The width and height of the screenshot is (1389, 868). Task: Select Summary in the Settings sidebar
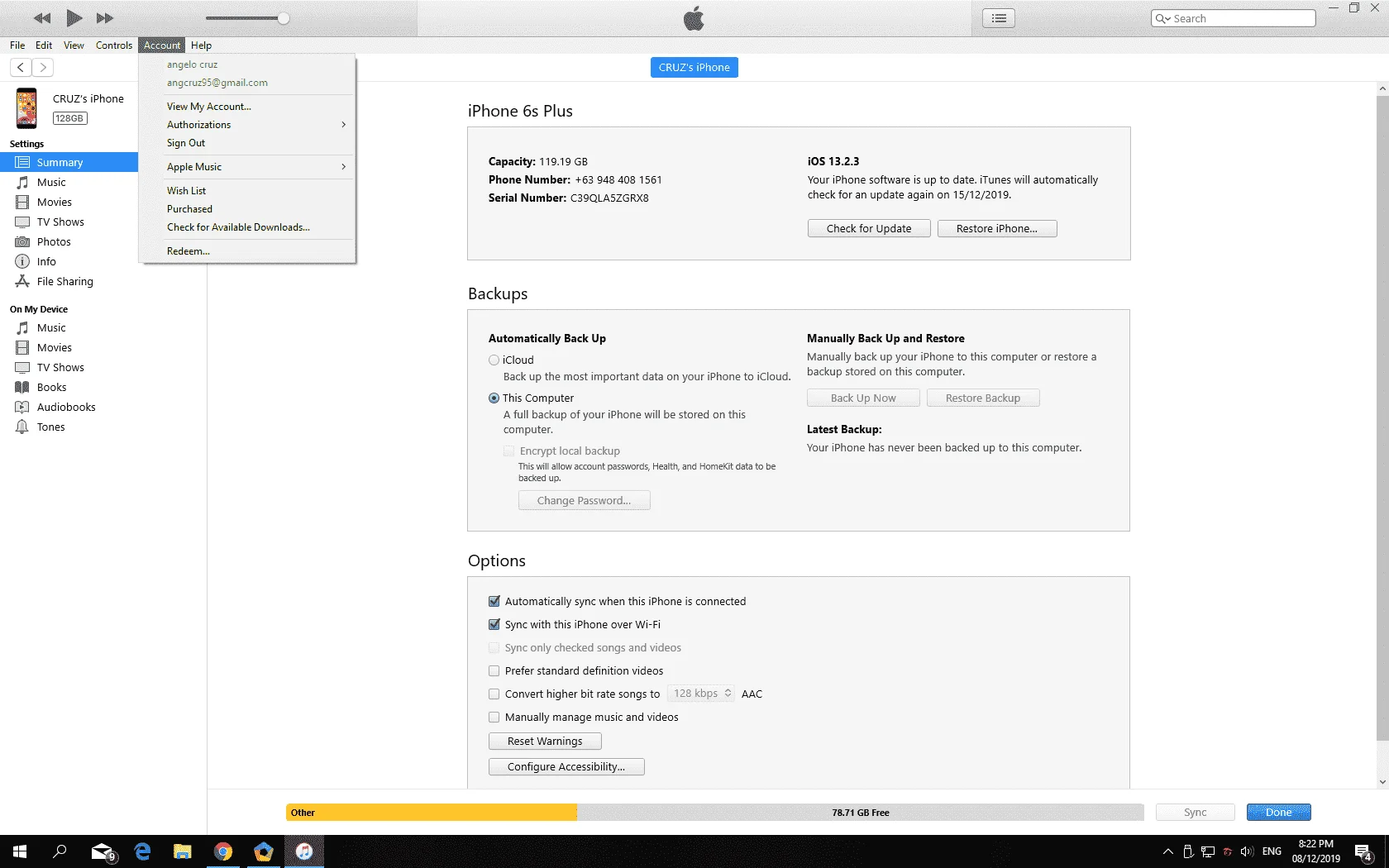tap(69, 163)
